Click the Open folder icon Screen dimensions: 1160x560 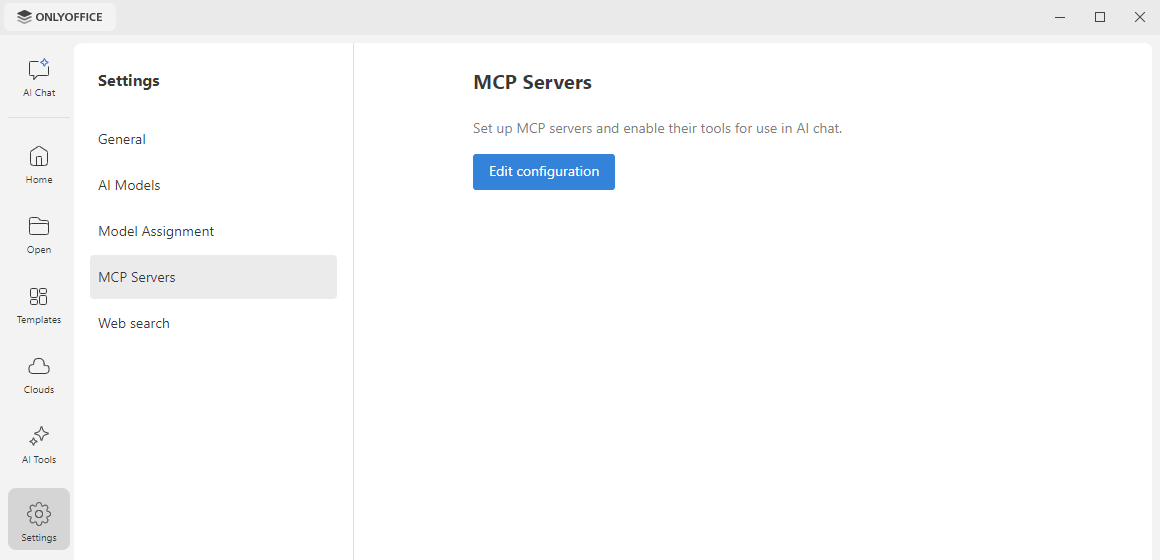coord(38,226)
